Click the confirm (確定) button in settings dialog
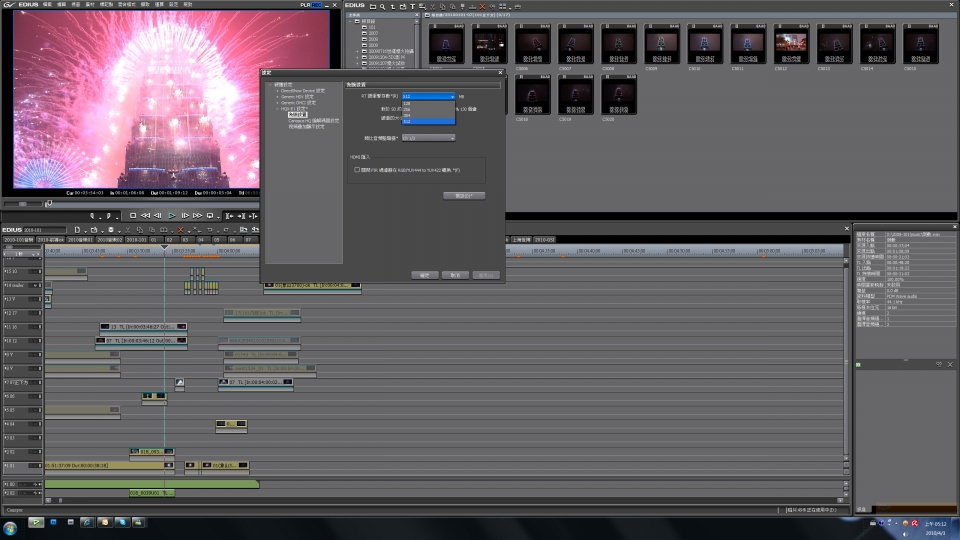This screenshot has height=540, width=960. [x=423, y=274]
